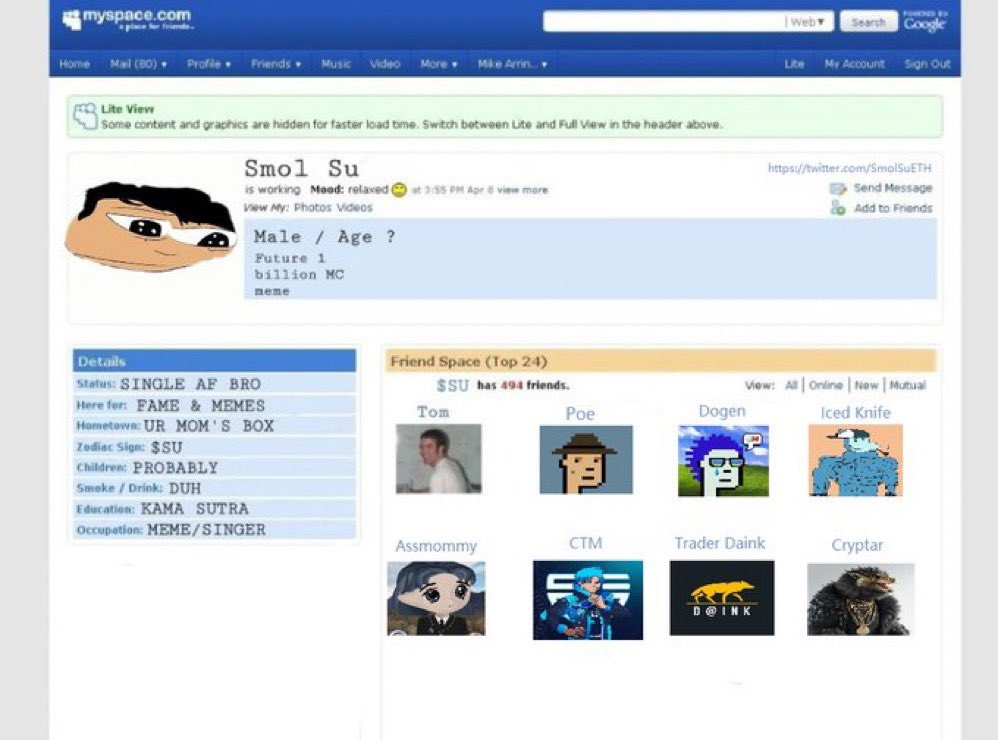Click the relaxed mood smiley icon
Viewport: 998px width, 740px height.
(x=399, y=190)
